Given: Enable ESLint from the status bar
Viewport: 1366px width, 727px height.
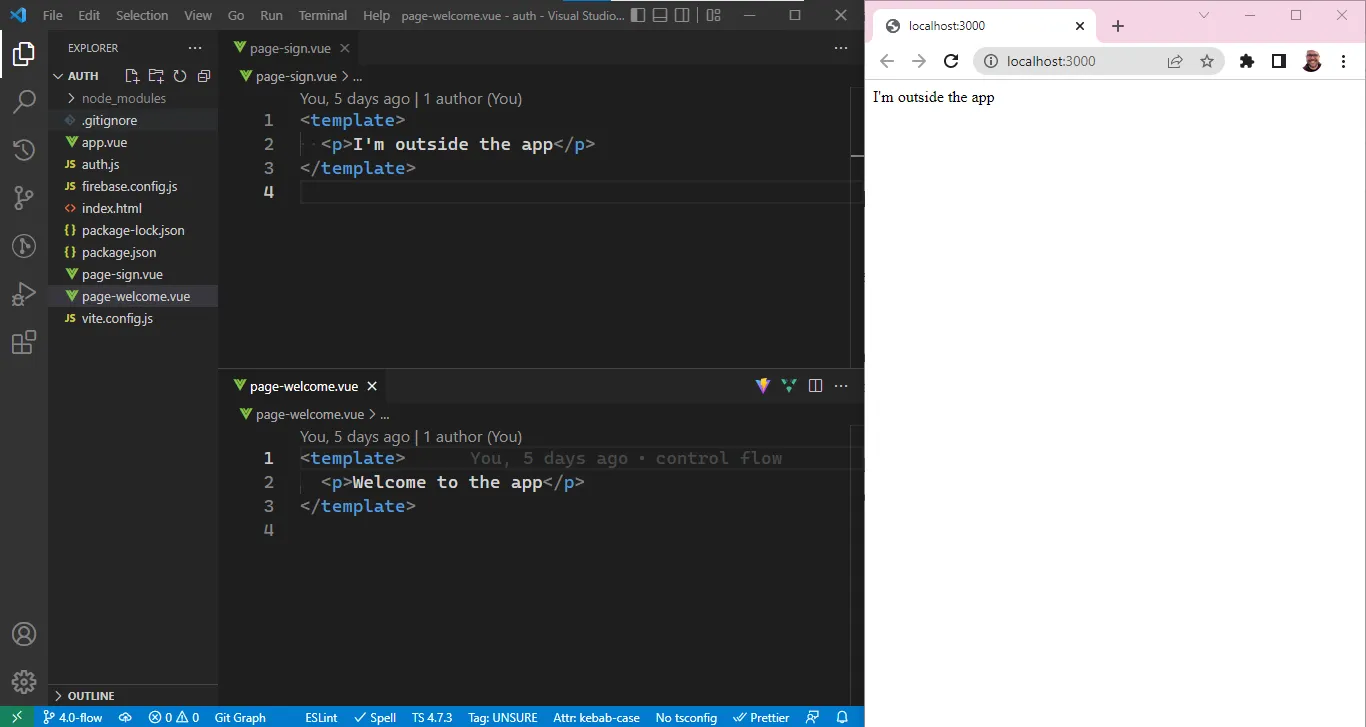Looking at the screenshot, I should tap(320, 717).
